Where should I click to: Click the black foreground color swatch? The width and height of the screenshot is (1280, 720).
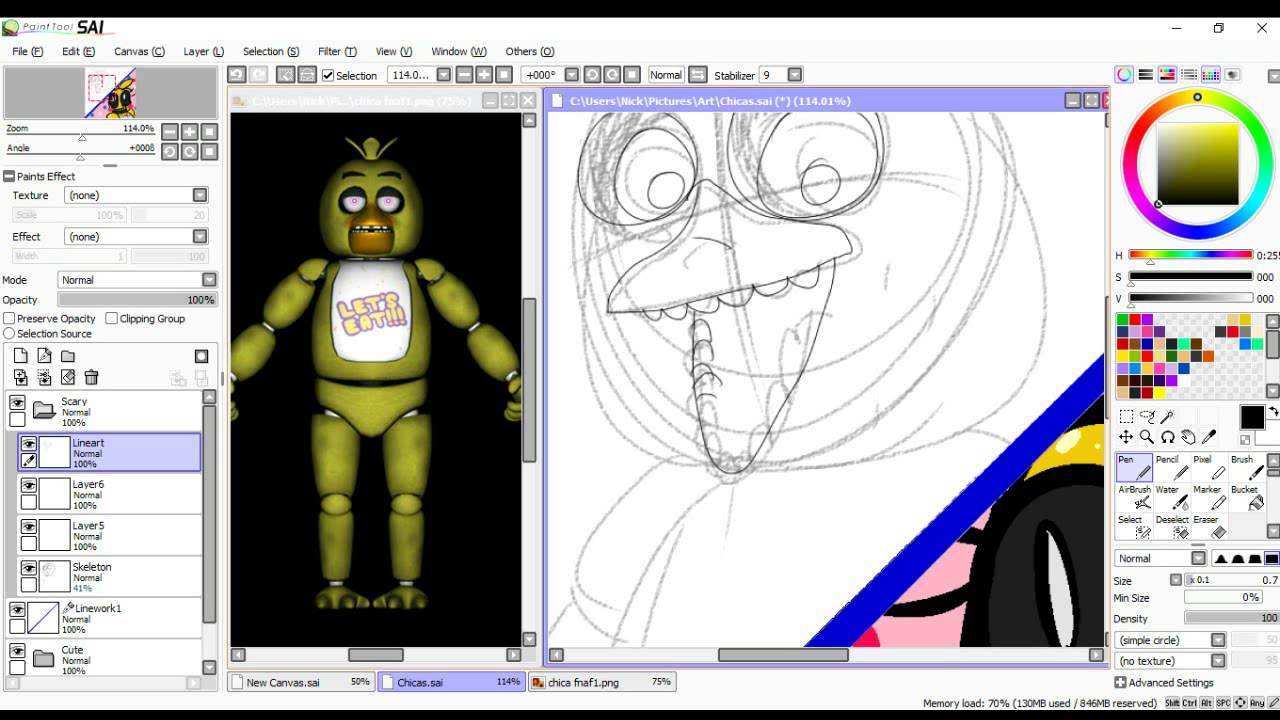[1251, 418]
